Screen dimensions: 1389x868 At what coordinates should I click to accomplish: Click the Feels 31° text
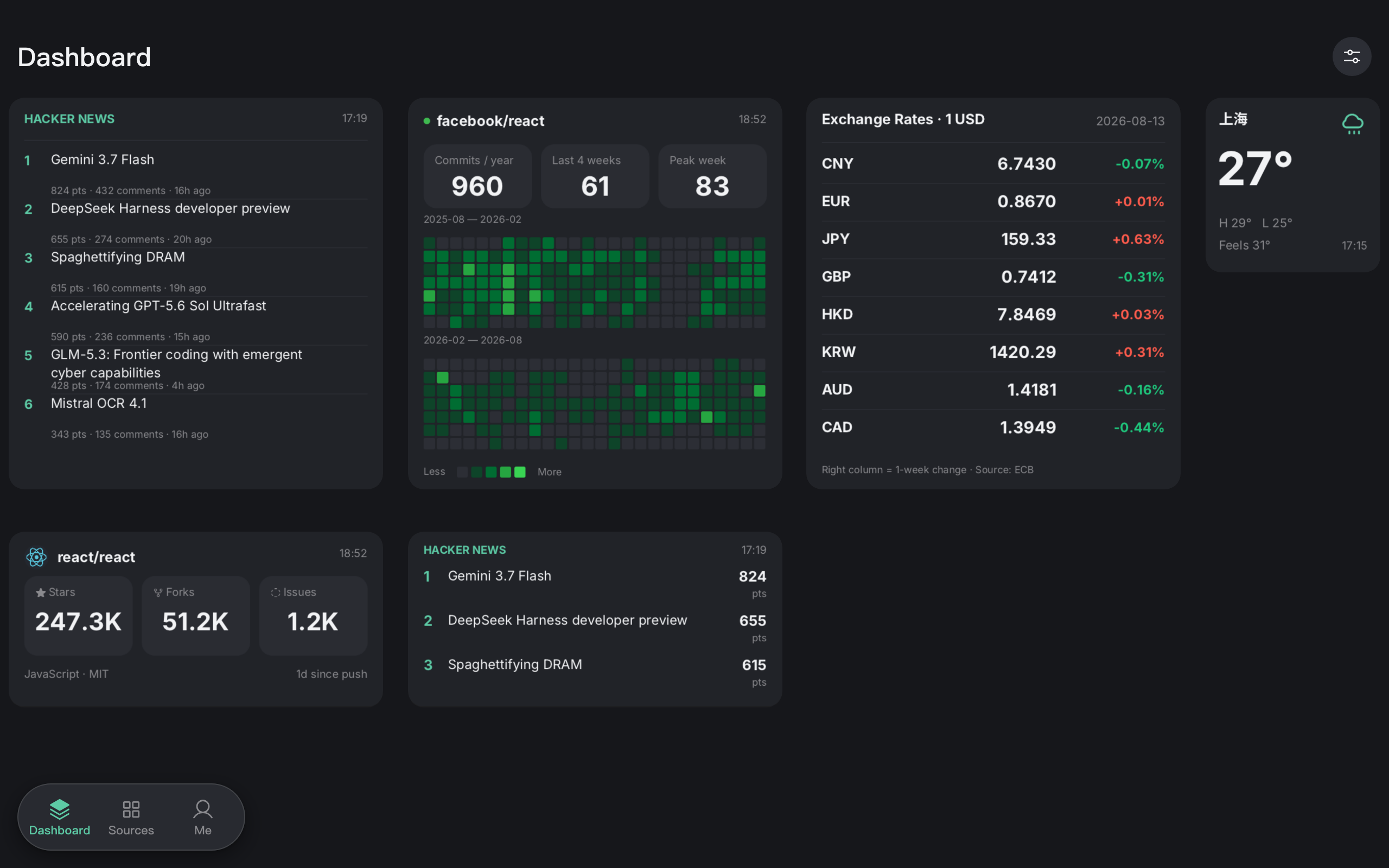pyautogui.click(x=1244, y=245)
